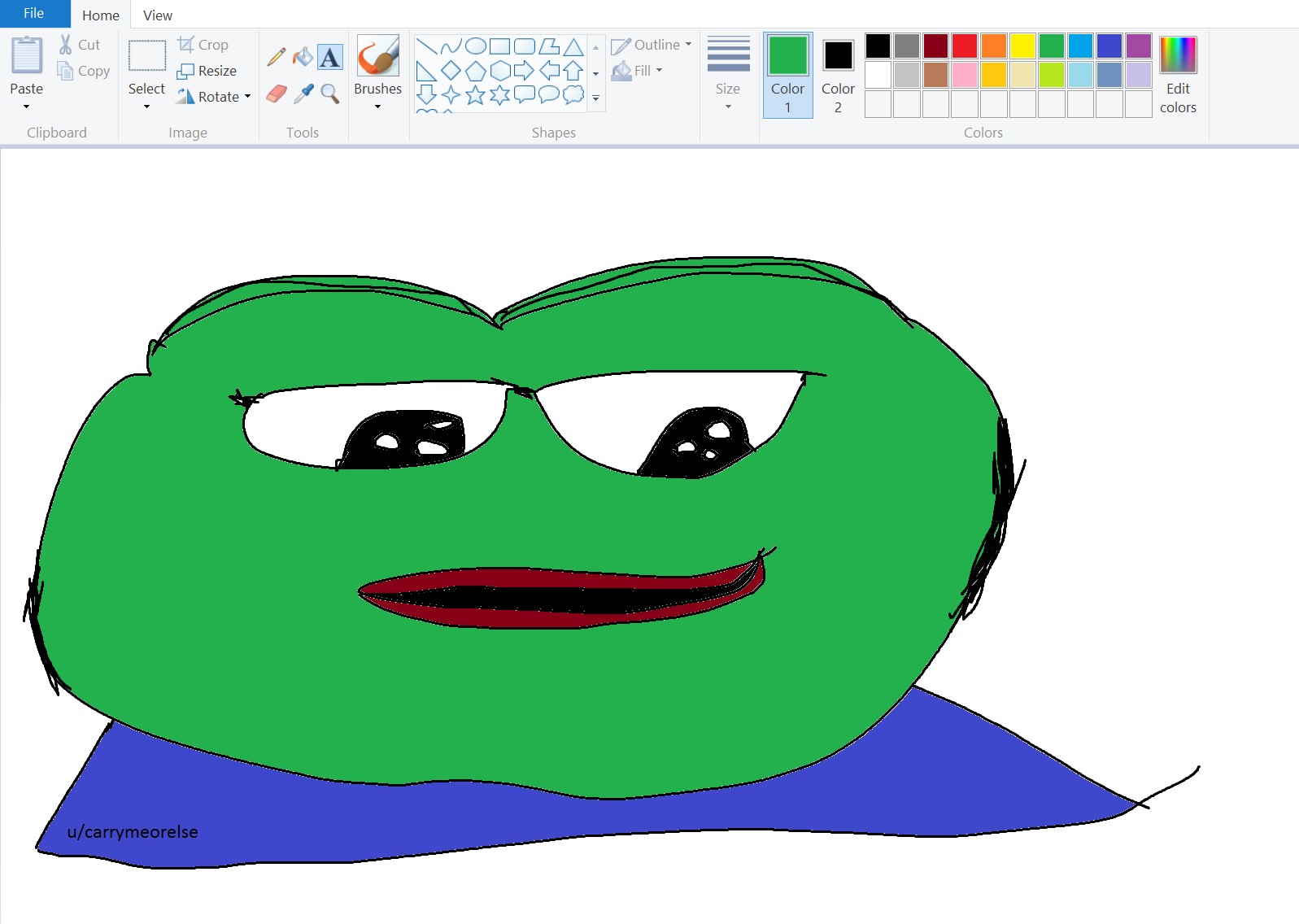This screenshot has width=1299, height=924.
Task: Click the frog's red lips on canvas
Action: click(x=561, y=598)
